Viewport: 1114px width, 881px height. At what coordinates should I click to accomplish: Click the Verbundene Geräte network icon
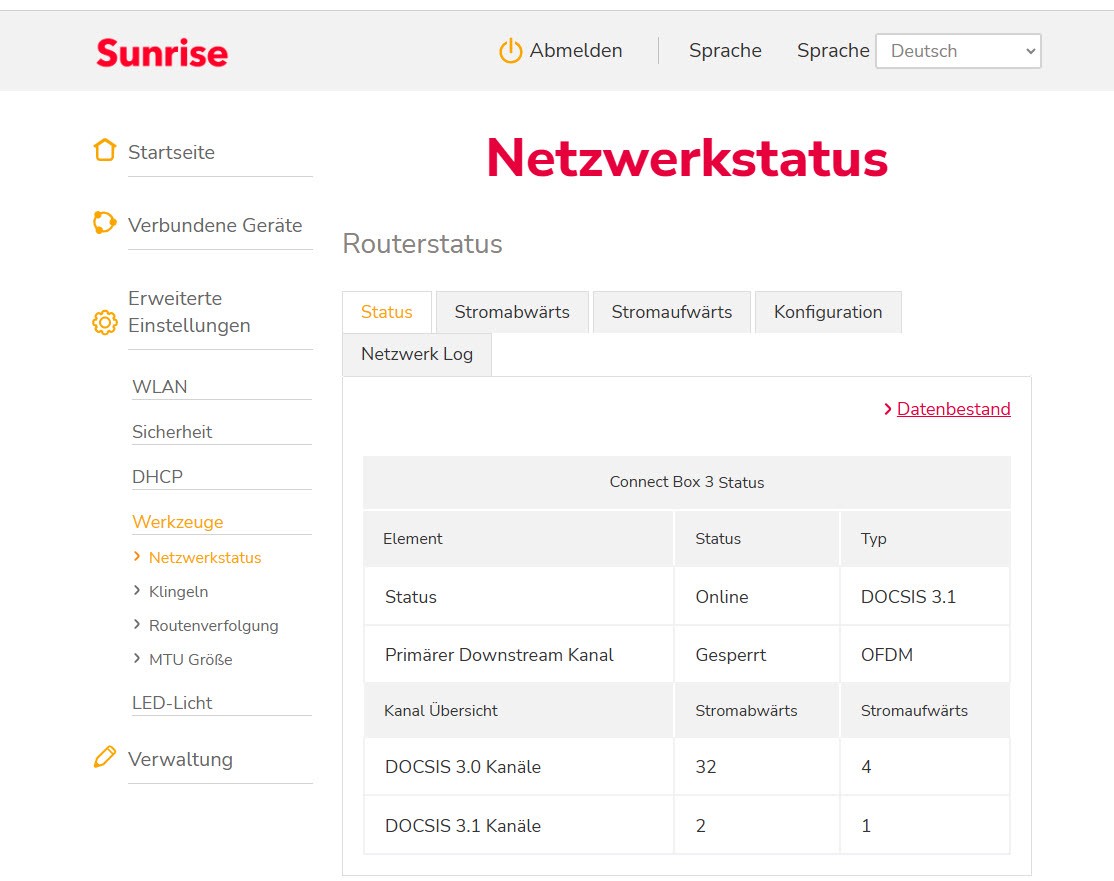tap(105, 223)
